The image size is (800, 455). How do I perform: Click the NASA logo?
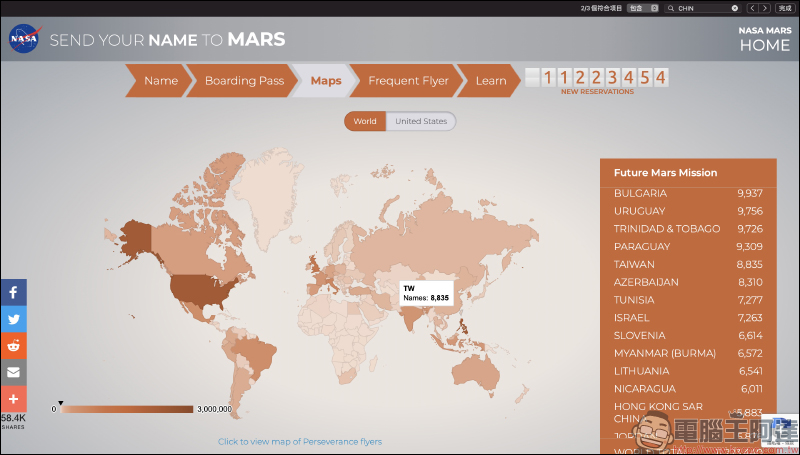(23, 39)
